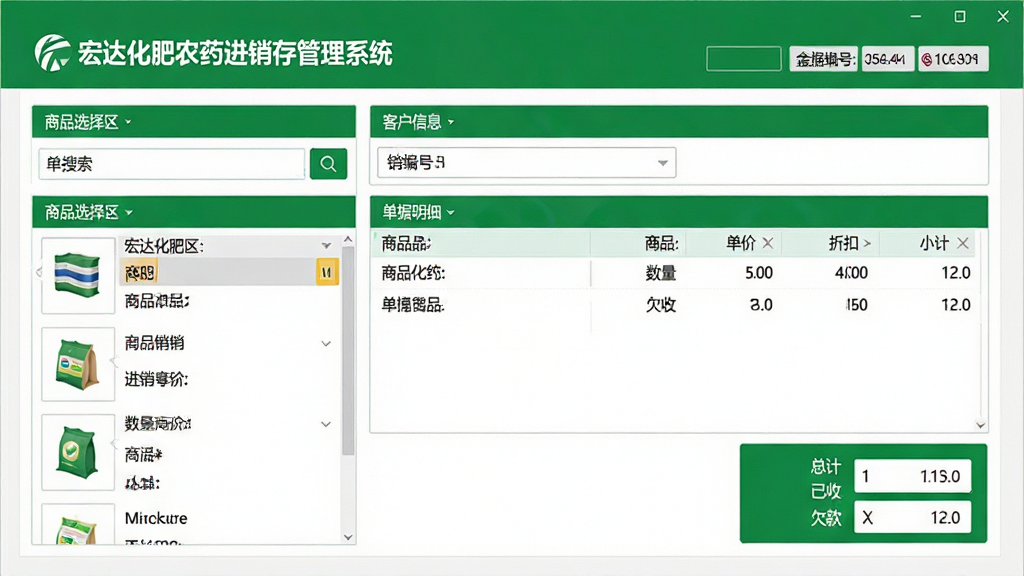Click the 小计 column header
Screen dimensions: 1024x576
coord(927,244)
